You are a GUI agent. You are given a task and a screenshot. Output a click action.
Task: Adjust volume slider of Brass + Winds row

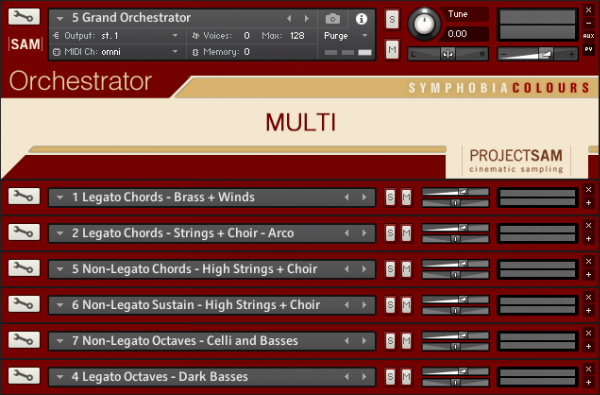tap(455, 192)
